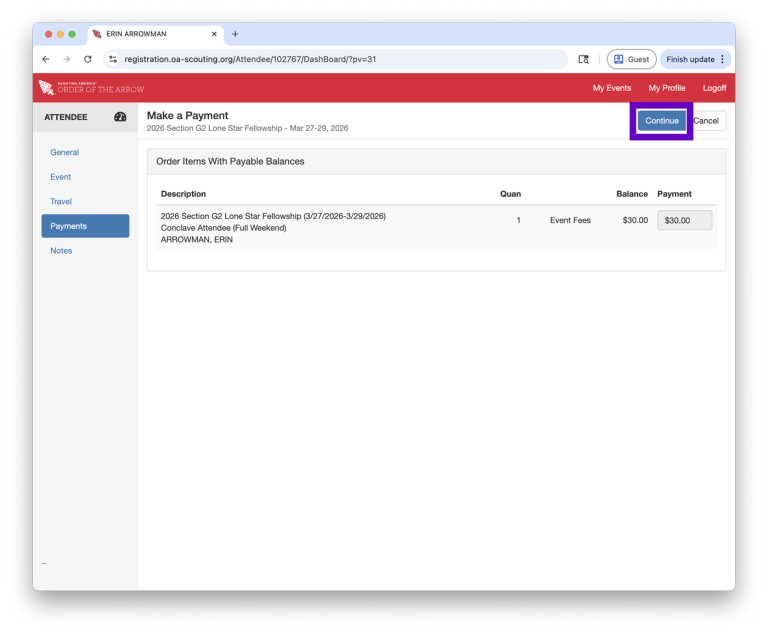Click the browser back arrow
Screen dimensions: 768x634
46,59
